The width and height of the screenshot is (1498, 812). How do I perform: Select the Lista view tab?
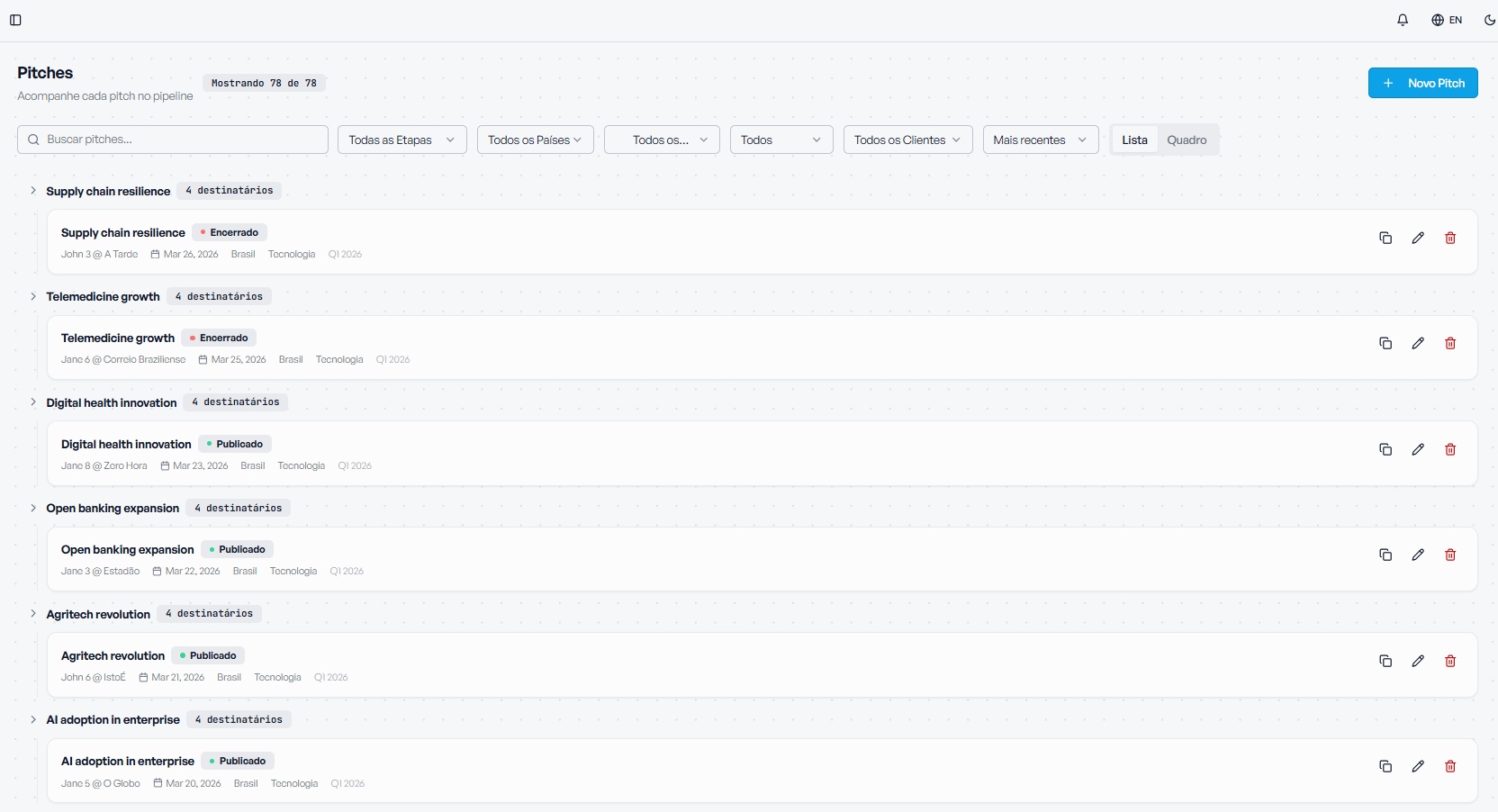pos(1134,140)
